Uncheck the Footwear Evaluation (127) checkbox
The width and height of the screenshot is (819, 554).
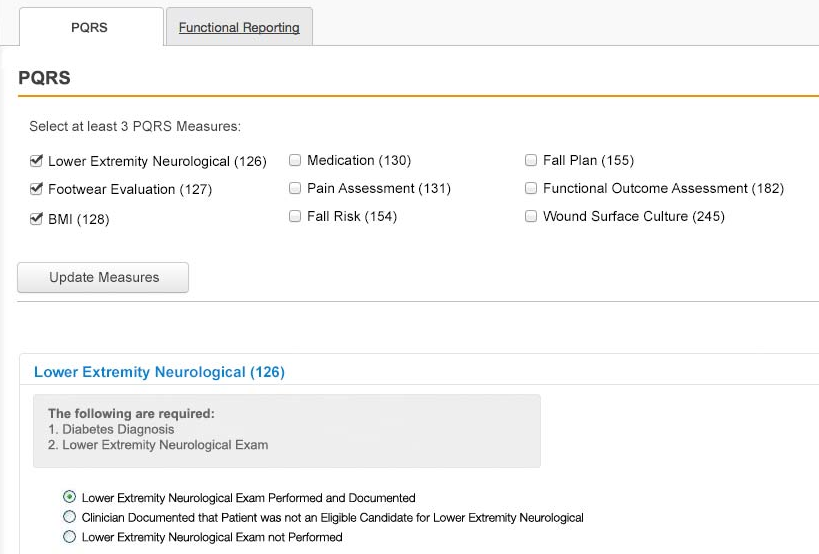(37, 188)
